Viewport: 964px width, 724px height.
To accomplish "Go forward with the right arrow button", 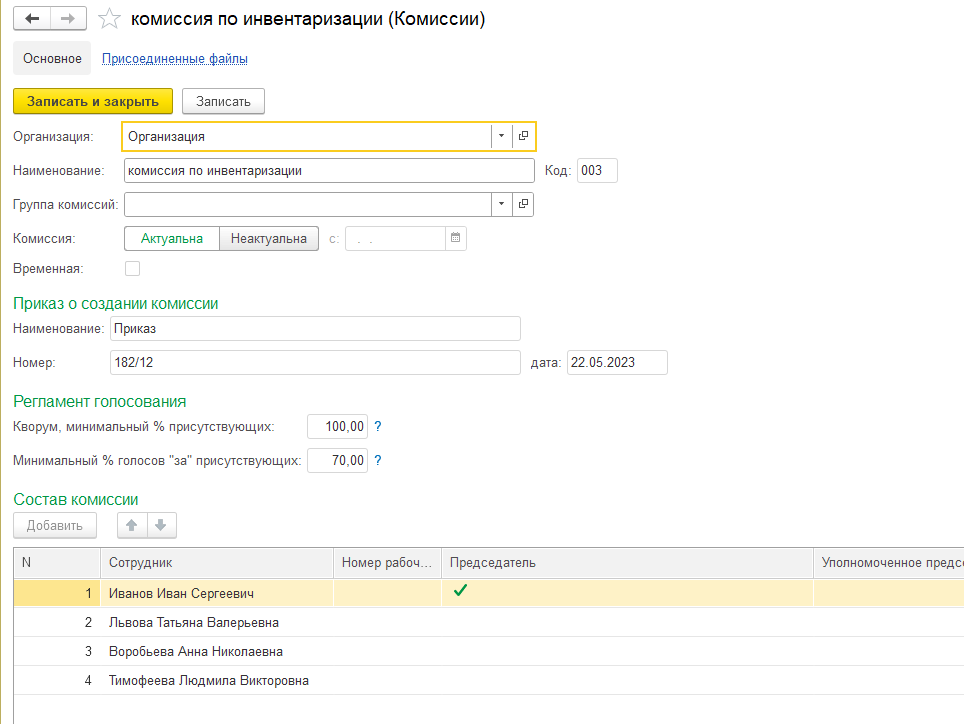I will click(x=68, y=18).
